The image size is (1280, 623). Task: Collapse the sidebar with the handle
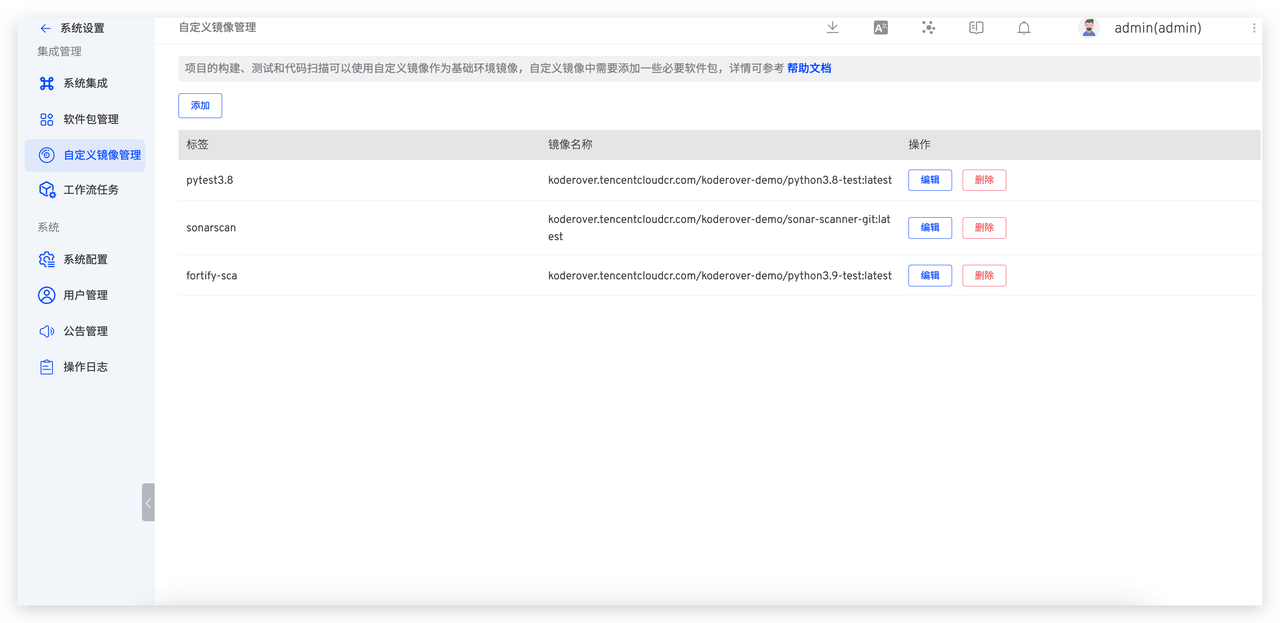(148, 502)
